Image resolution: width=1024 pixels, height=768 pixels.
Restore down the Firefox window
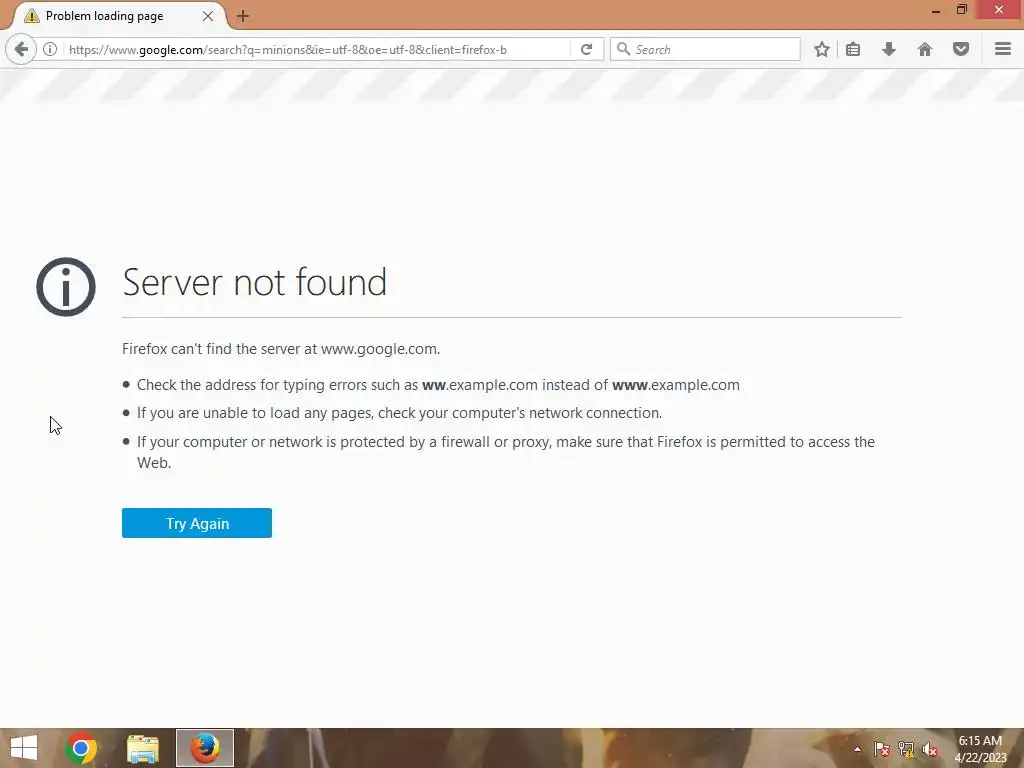click(x=962, y=10)
